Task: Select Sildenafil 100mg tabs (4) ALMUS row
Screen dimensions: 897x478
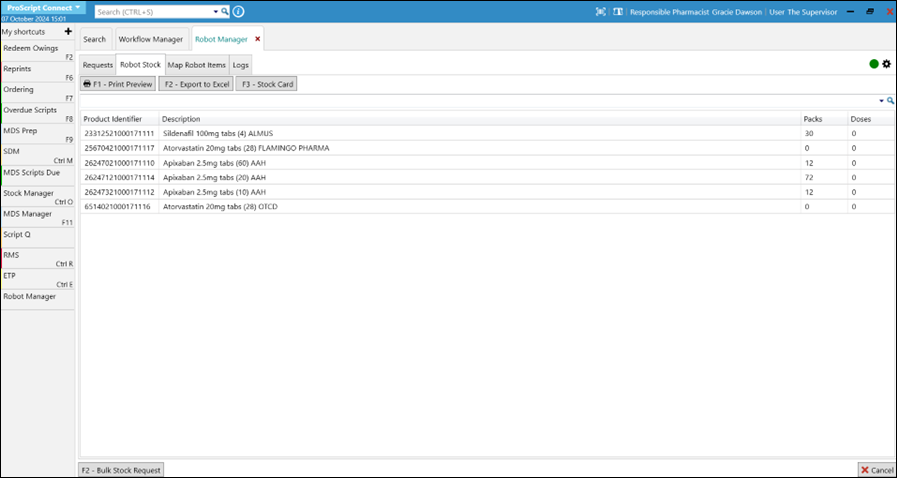Action: pyautogui.click(x=487, y=133)
